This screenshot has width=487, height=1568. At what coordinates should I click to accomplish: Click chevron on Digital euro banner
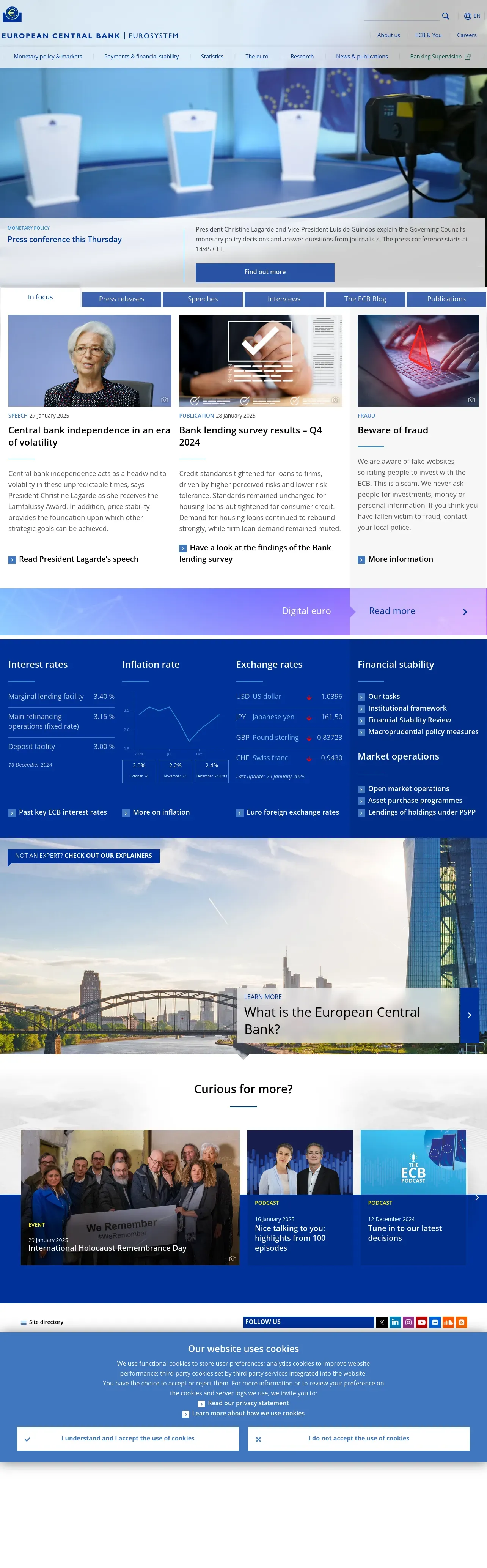(465, 612)
